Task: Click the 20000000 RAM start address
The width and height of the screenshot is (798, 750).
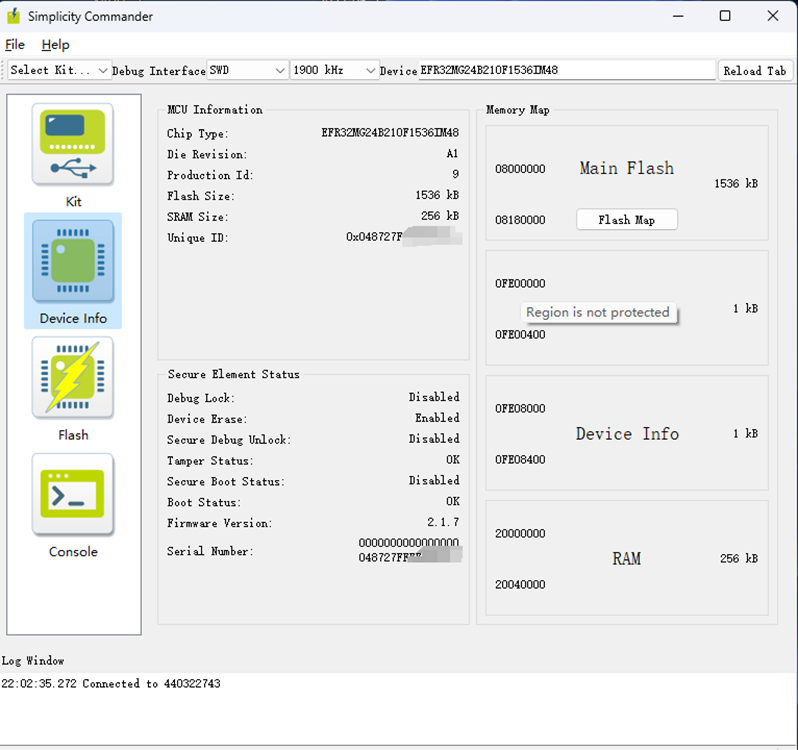Action: click(520, 534)
